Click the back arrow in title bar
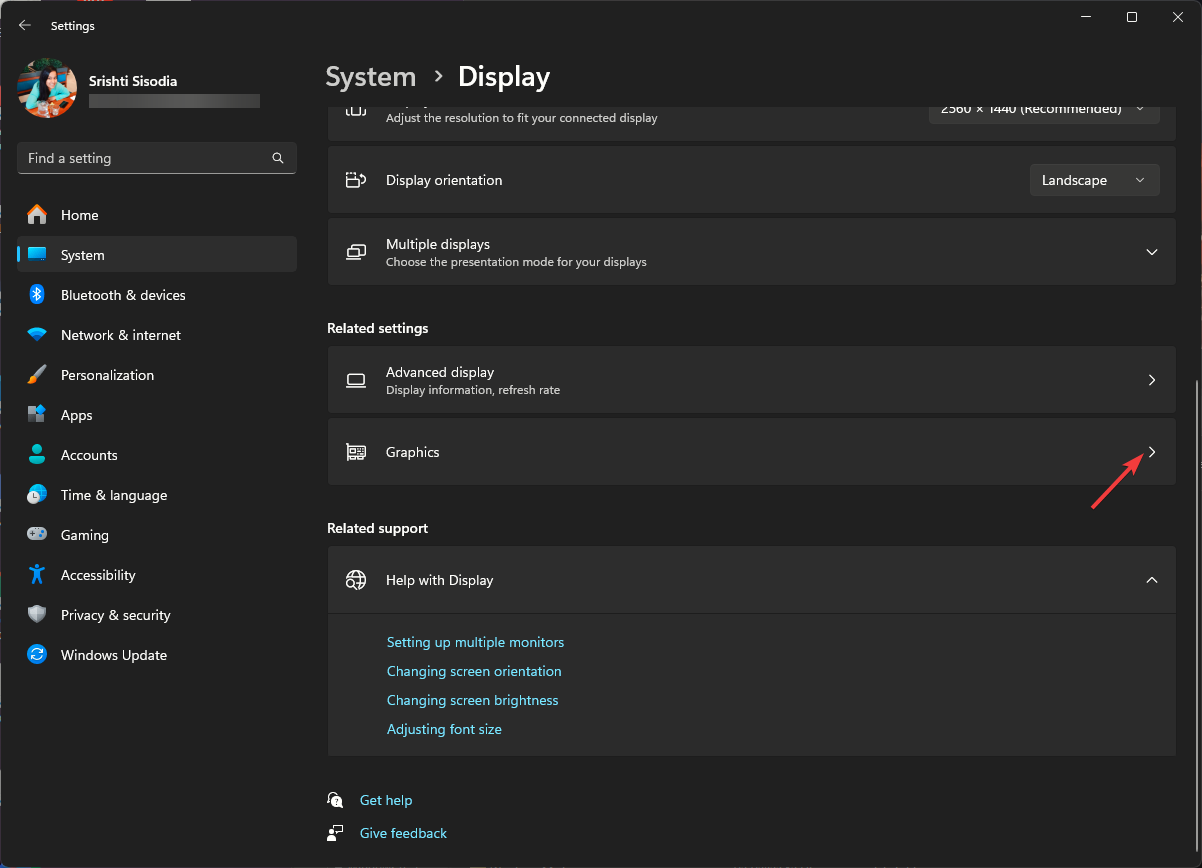The height and width of the screenshot is (868, 1202). tap(25, 25)
